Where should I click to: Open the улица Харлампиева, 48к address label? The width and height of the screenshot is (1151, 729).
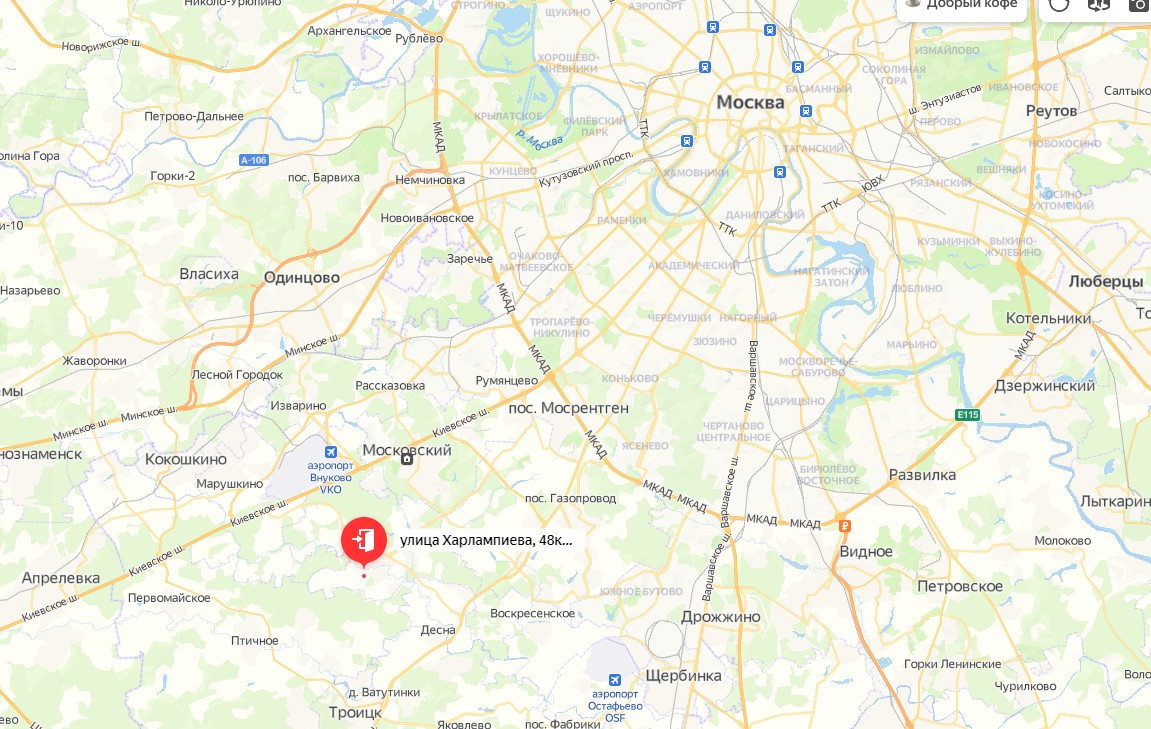tap(486, 540)
